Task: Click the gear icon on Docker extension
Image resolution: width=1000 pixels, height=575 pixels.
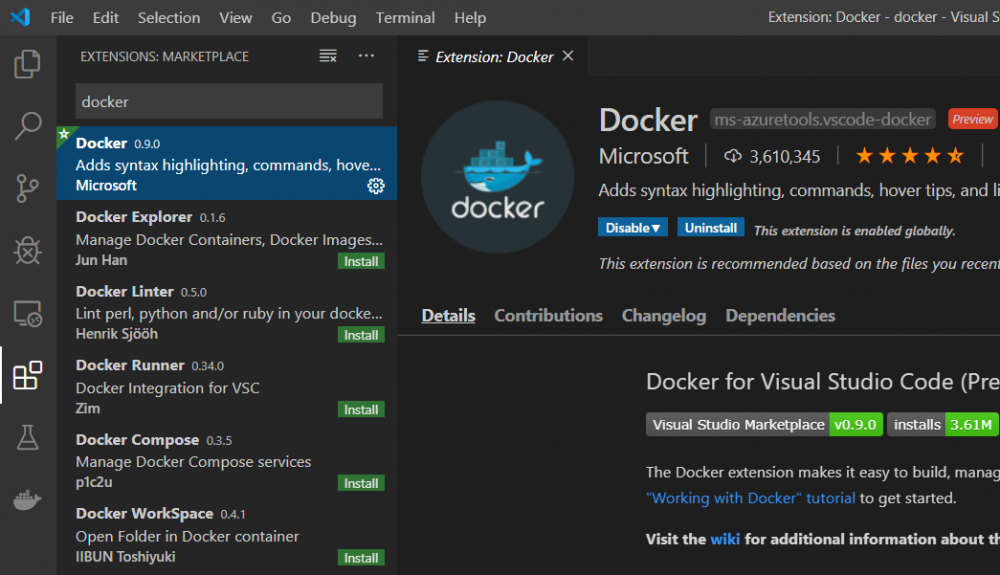Action: [376, 185]
